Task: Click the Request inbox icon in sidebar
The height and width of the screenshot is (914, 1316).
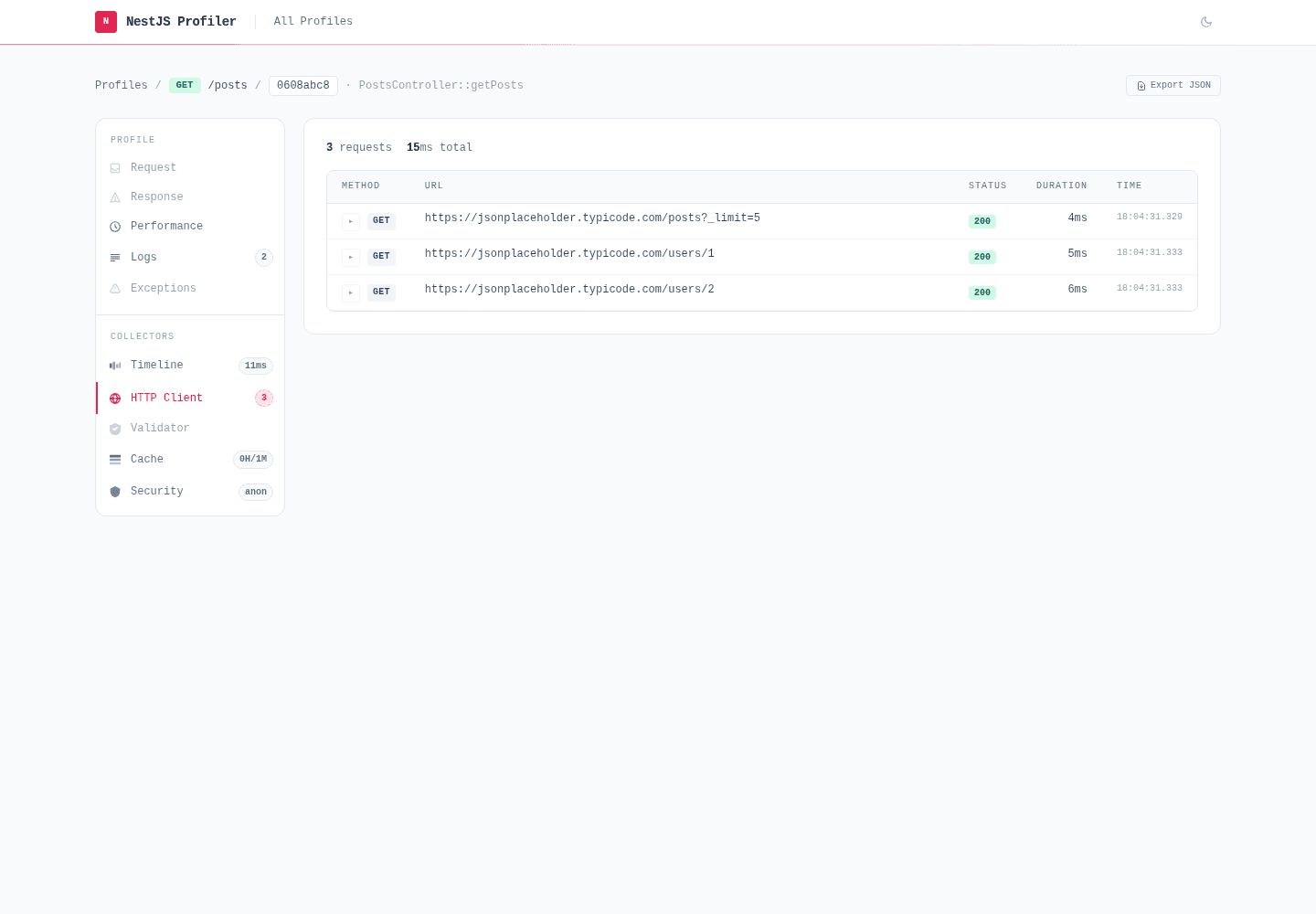Action: 115,168
